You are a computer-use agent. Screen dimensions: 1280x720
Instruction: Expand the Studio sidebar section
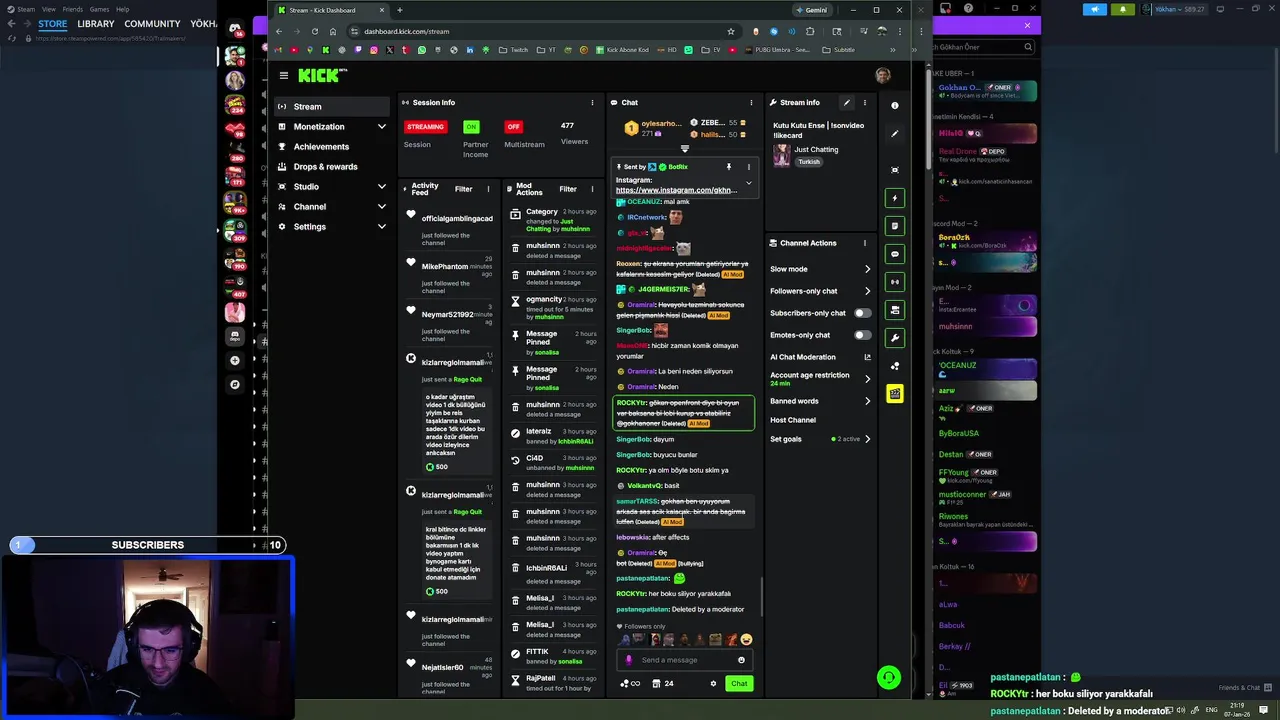tap(381, 187)
